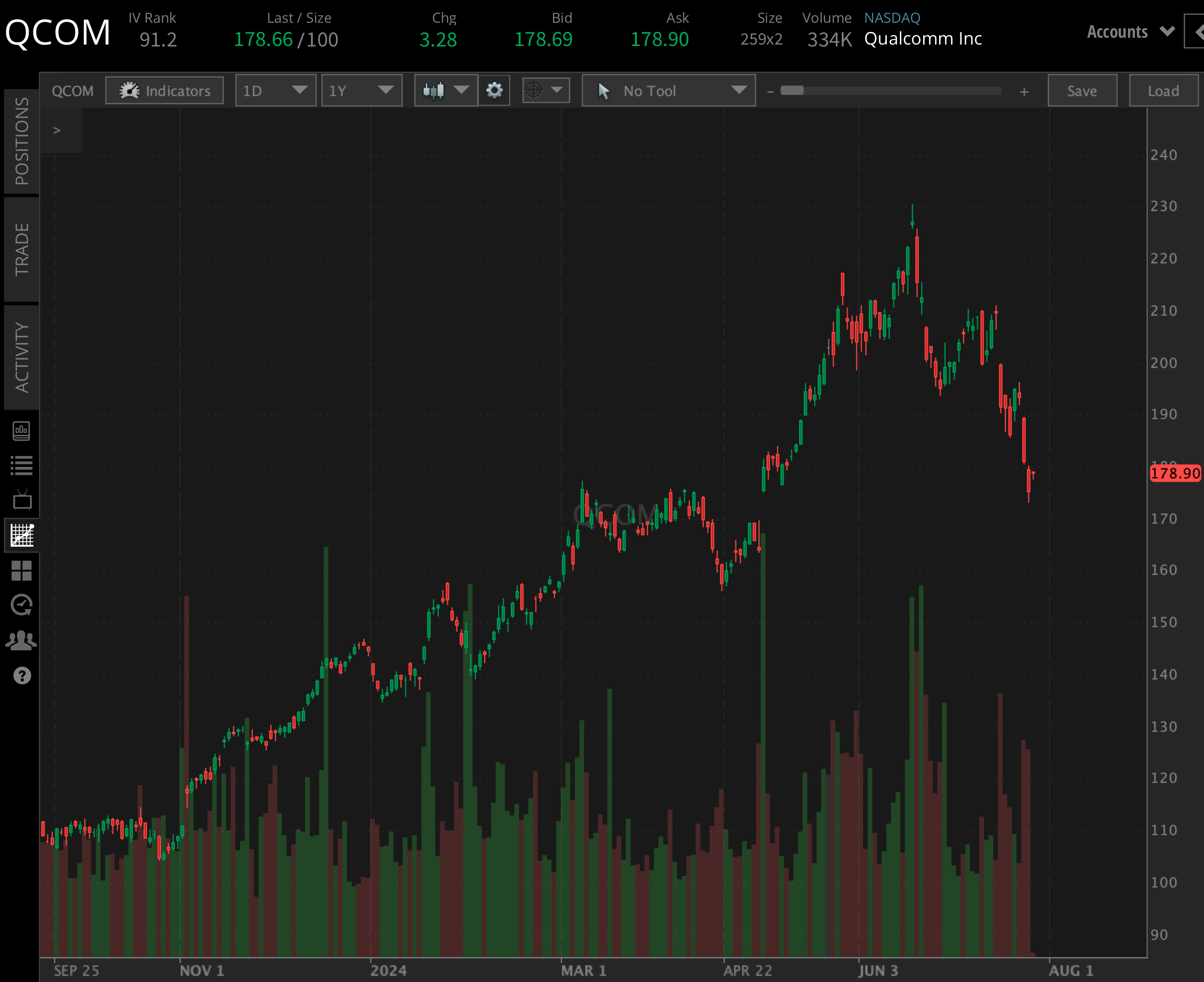Click the Load chart button
Viewport: 1204px width, 982px height.
(1163, 91)
